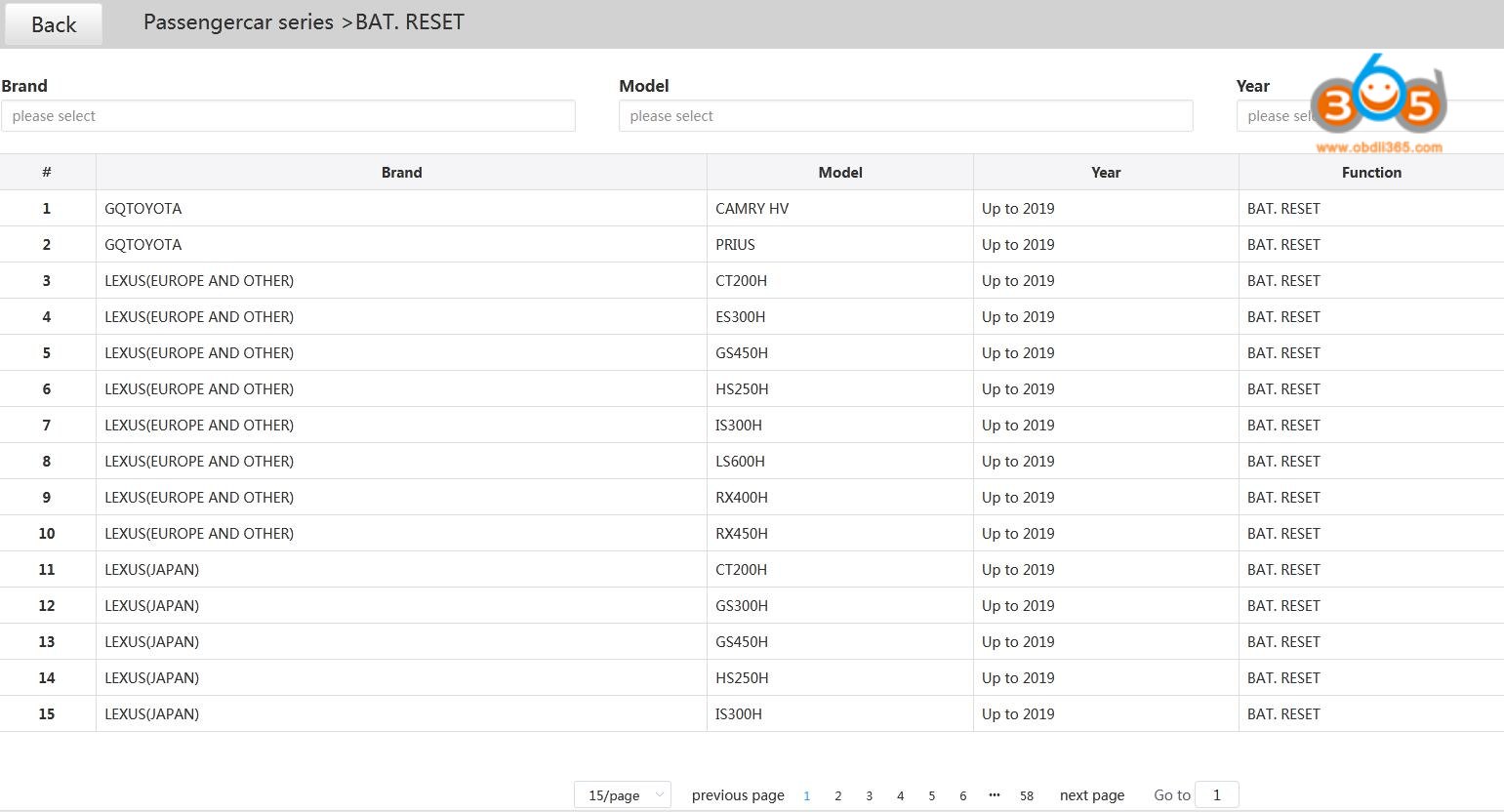Select the RX400H model cell

click(x=840, y=497)
